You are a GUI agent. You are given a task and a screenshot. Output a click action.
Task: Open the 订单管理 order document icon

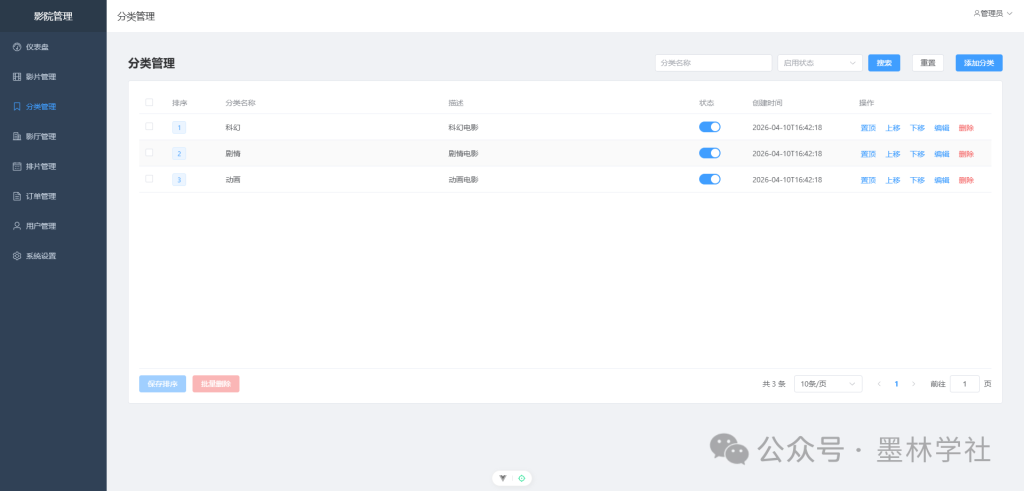(x=16, y=196)
